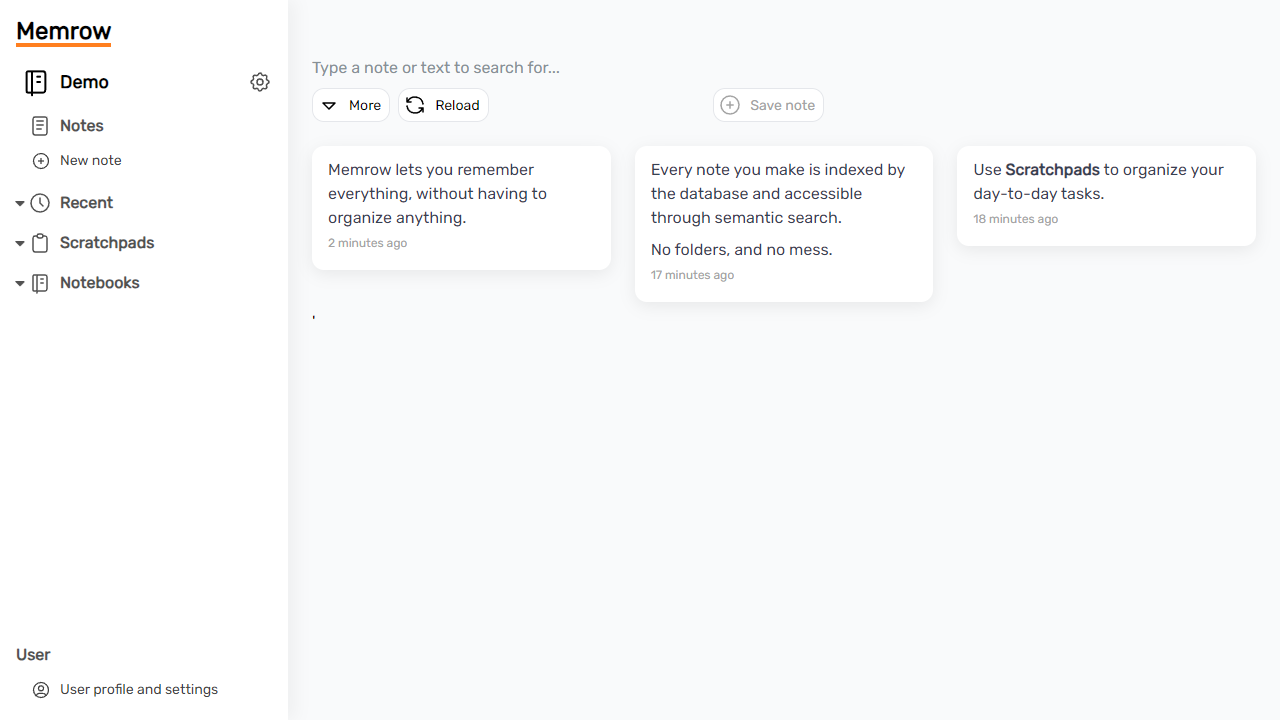Open Recent in the sidebar
1280x720 pixels.
click(x=86, y=203)
